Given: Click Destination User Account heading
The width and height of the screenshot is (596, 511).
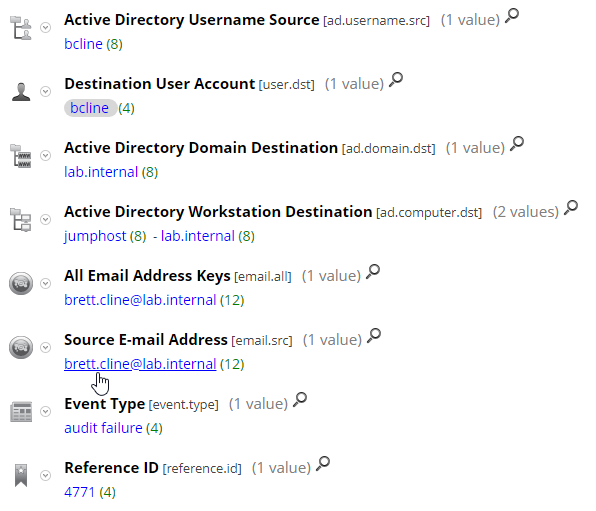Looking at the screenshot, I should click(159, 84).
